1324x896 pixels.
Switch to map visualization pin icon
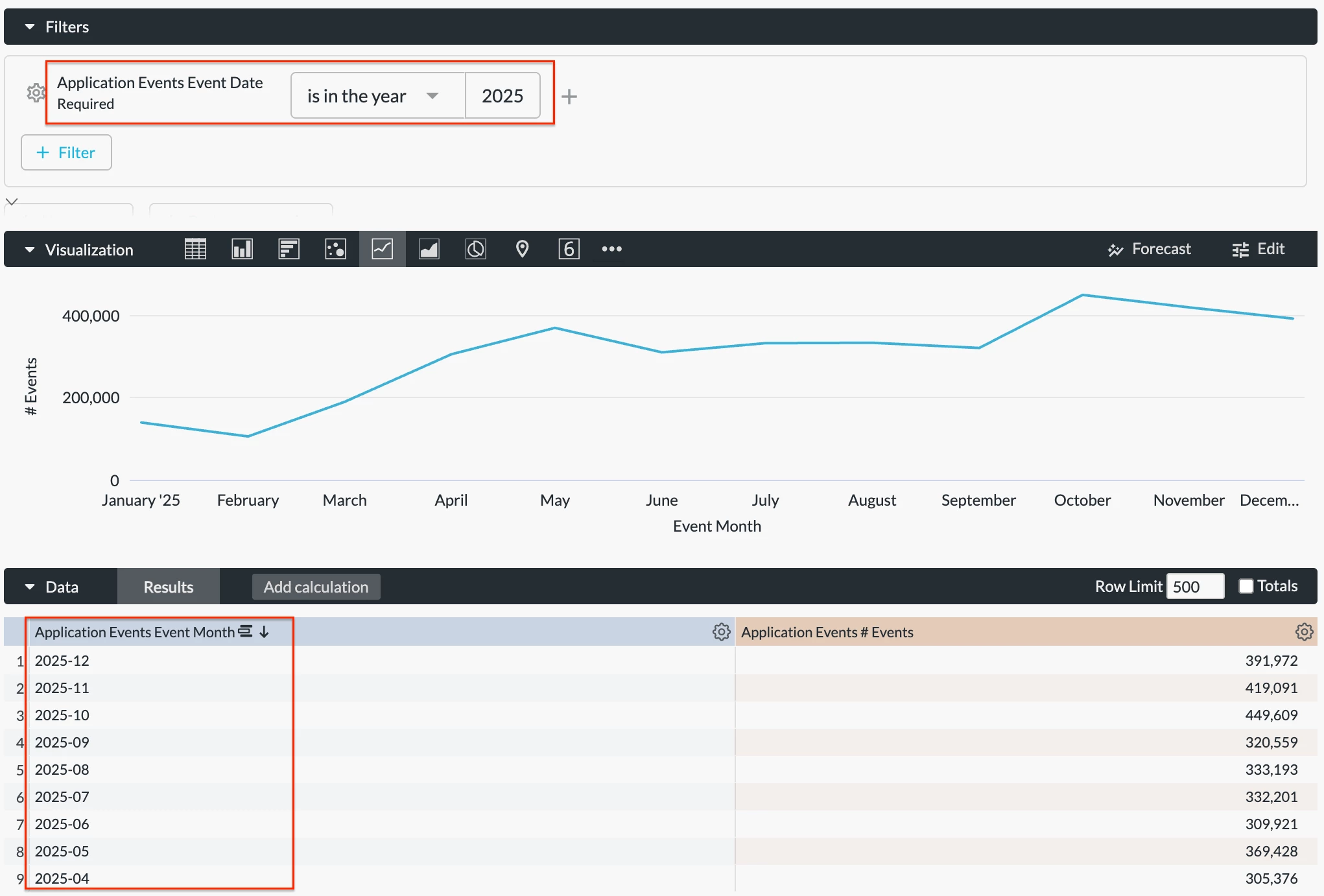522,249
